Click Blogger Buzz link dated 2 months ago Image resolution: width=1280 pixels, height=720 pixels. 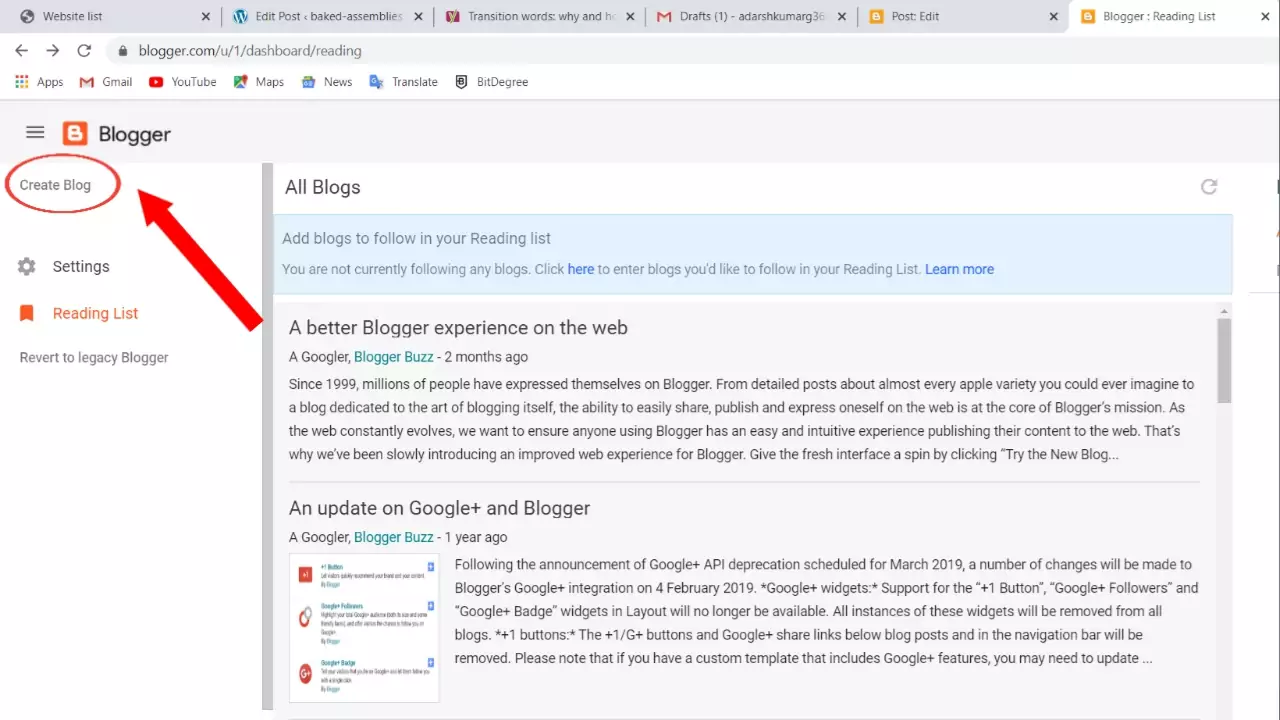(394, 357)
